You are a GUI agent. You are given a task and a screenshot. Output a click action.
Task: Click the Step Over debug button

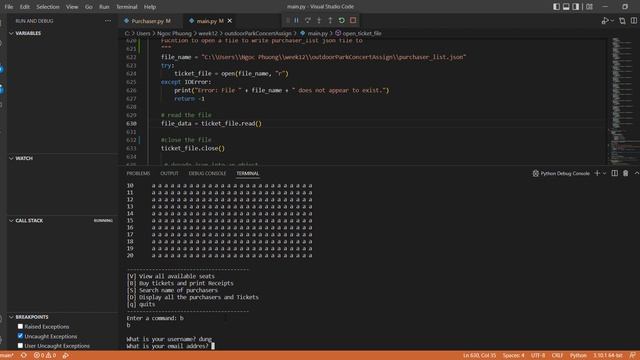click(308, 20)
